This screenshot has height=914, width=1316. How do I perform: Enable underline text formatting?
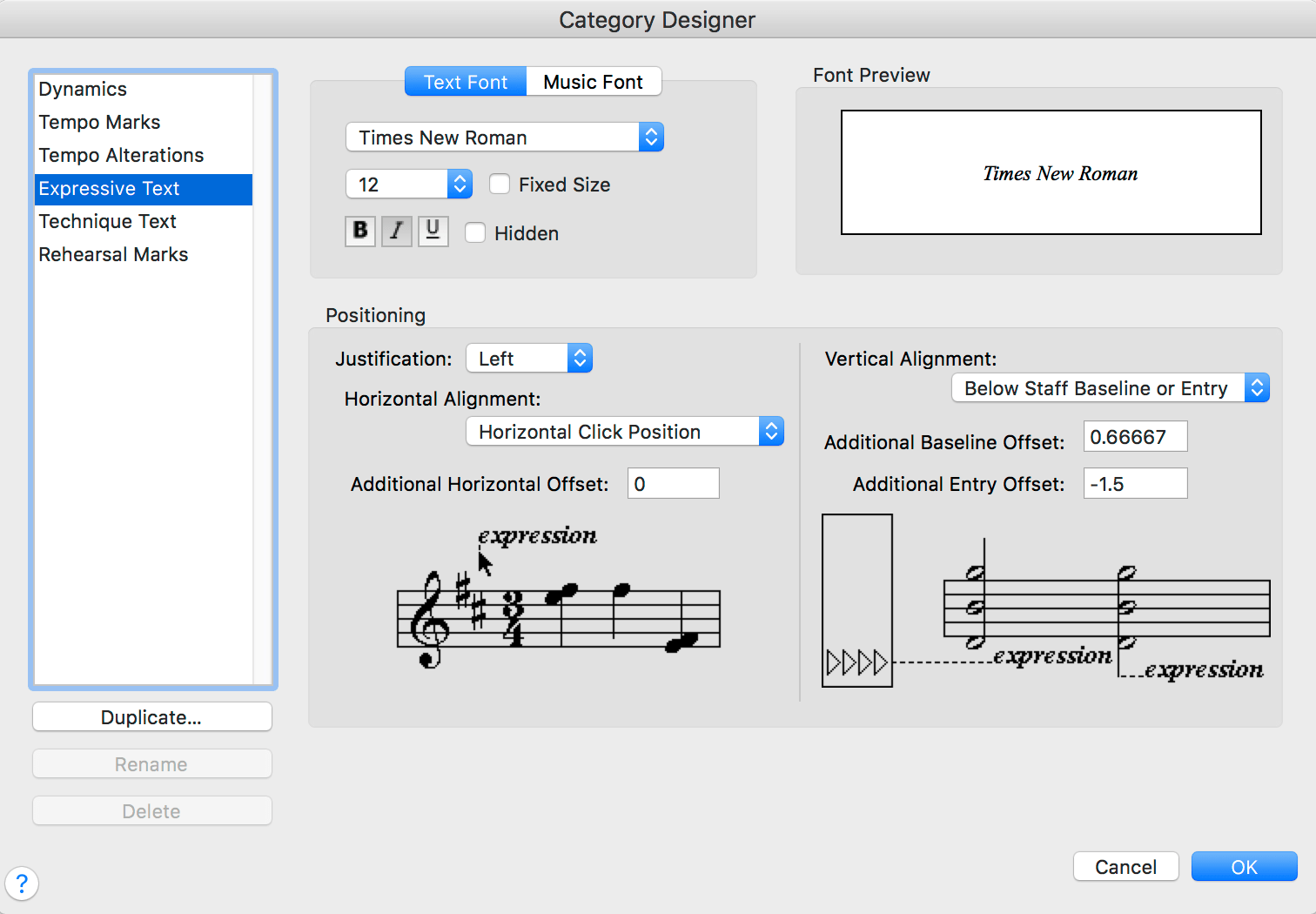pos(433,231)
